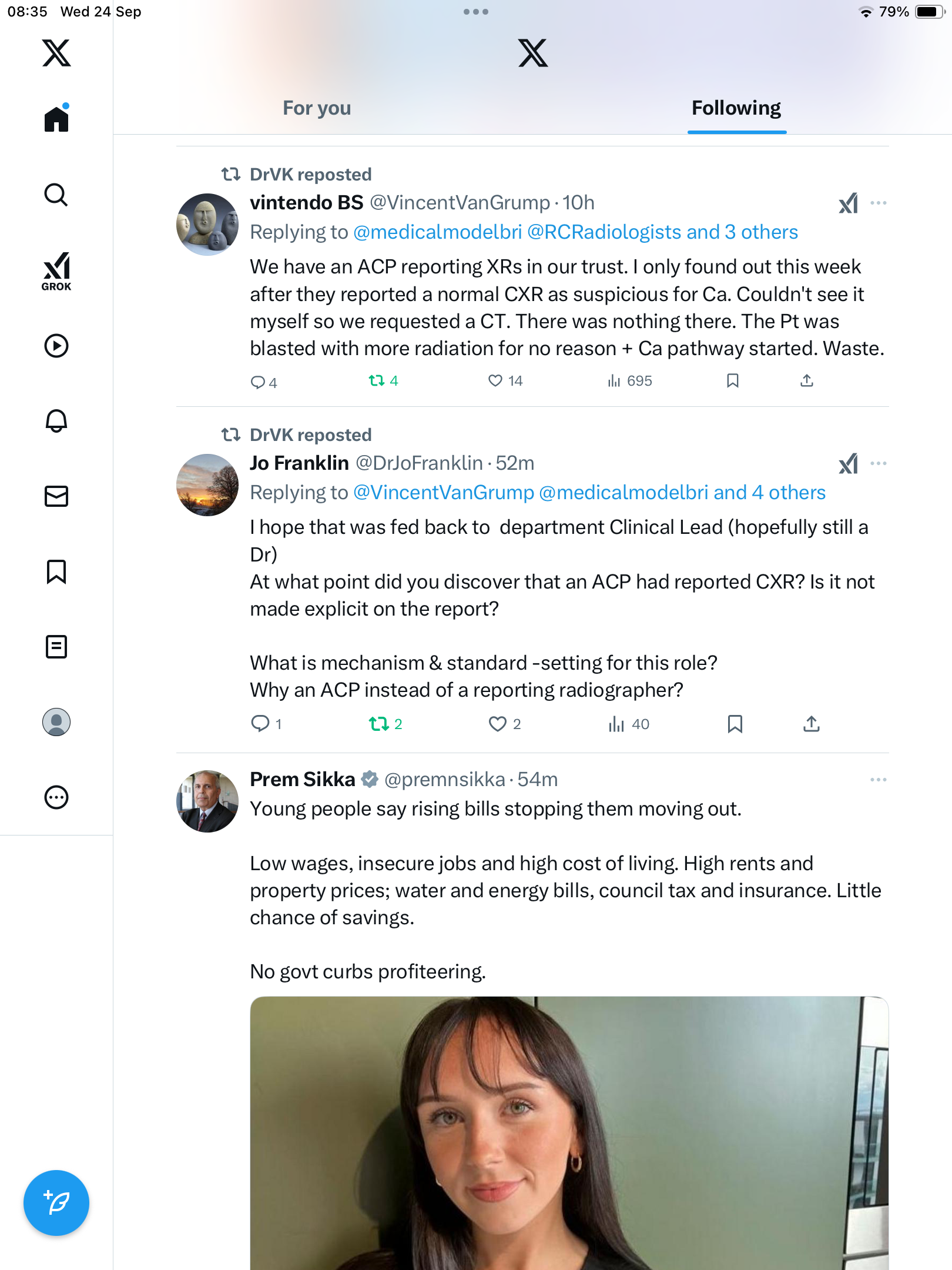Image resolution: width=952 pixels, height=1270 pixels.
Task: Open the Lists icon in sidebar
Action: pyautogui.click(x=56, y=647)
